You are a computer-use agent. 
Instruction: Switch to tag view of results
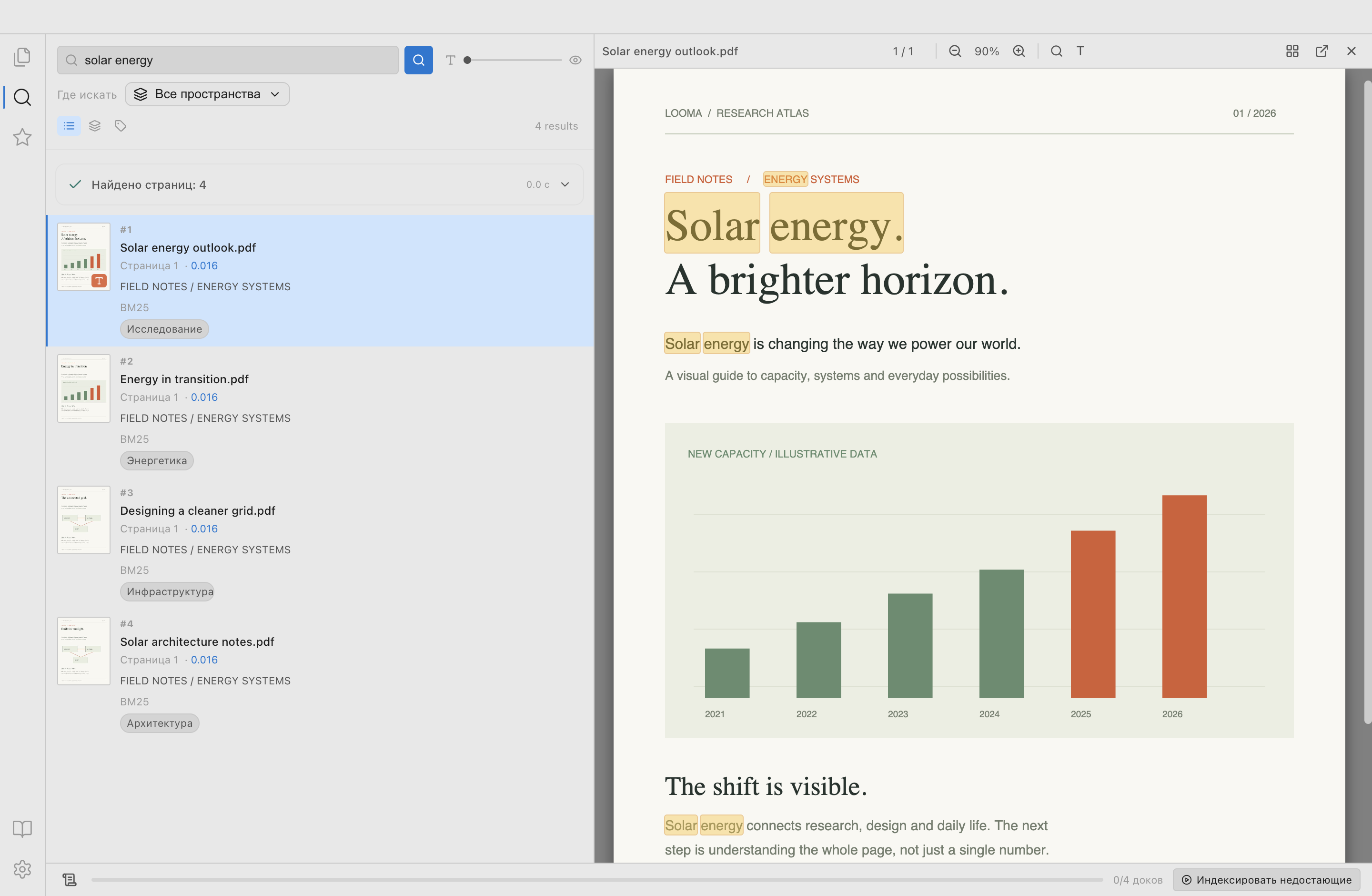pyautogui.click(x=121, y=126)
